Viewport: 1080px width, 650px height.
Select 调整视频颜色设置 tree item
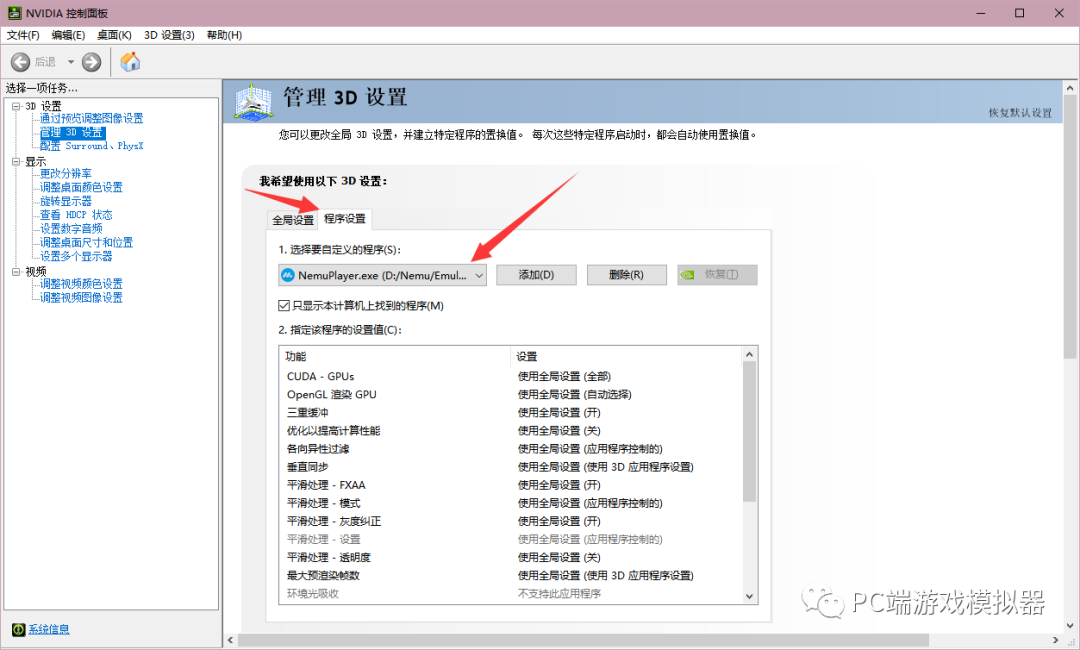[81, 284]
